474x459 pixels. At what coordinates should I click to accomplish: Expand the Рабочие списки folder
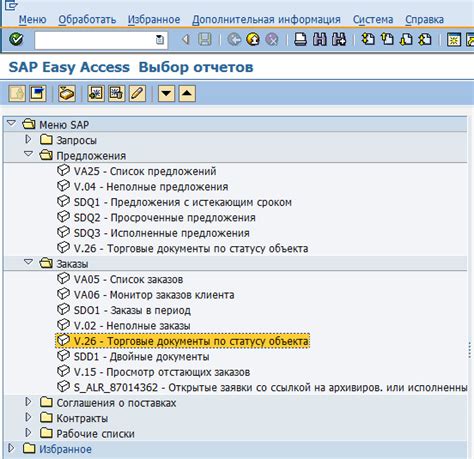28,432
